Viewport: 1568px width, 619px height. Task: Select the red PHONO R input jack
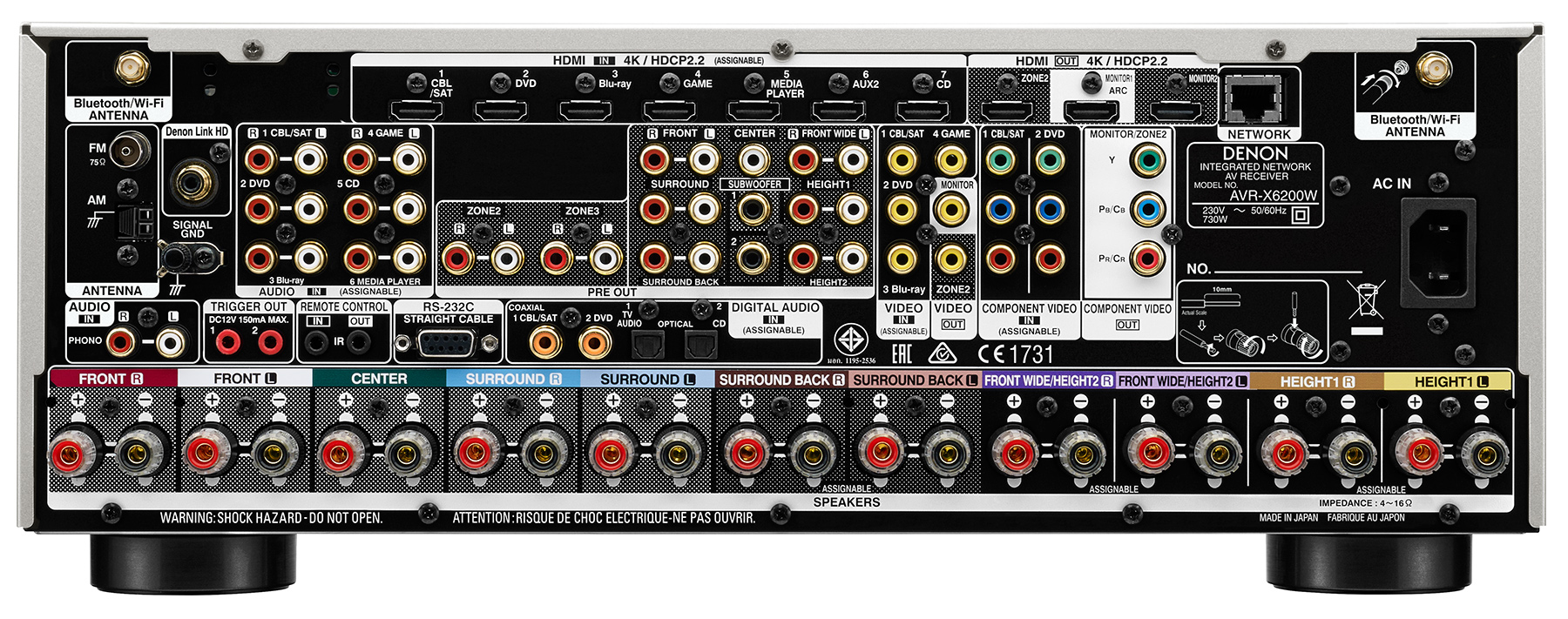(121, 342)
